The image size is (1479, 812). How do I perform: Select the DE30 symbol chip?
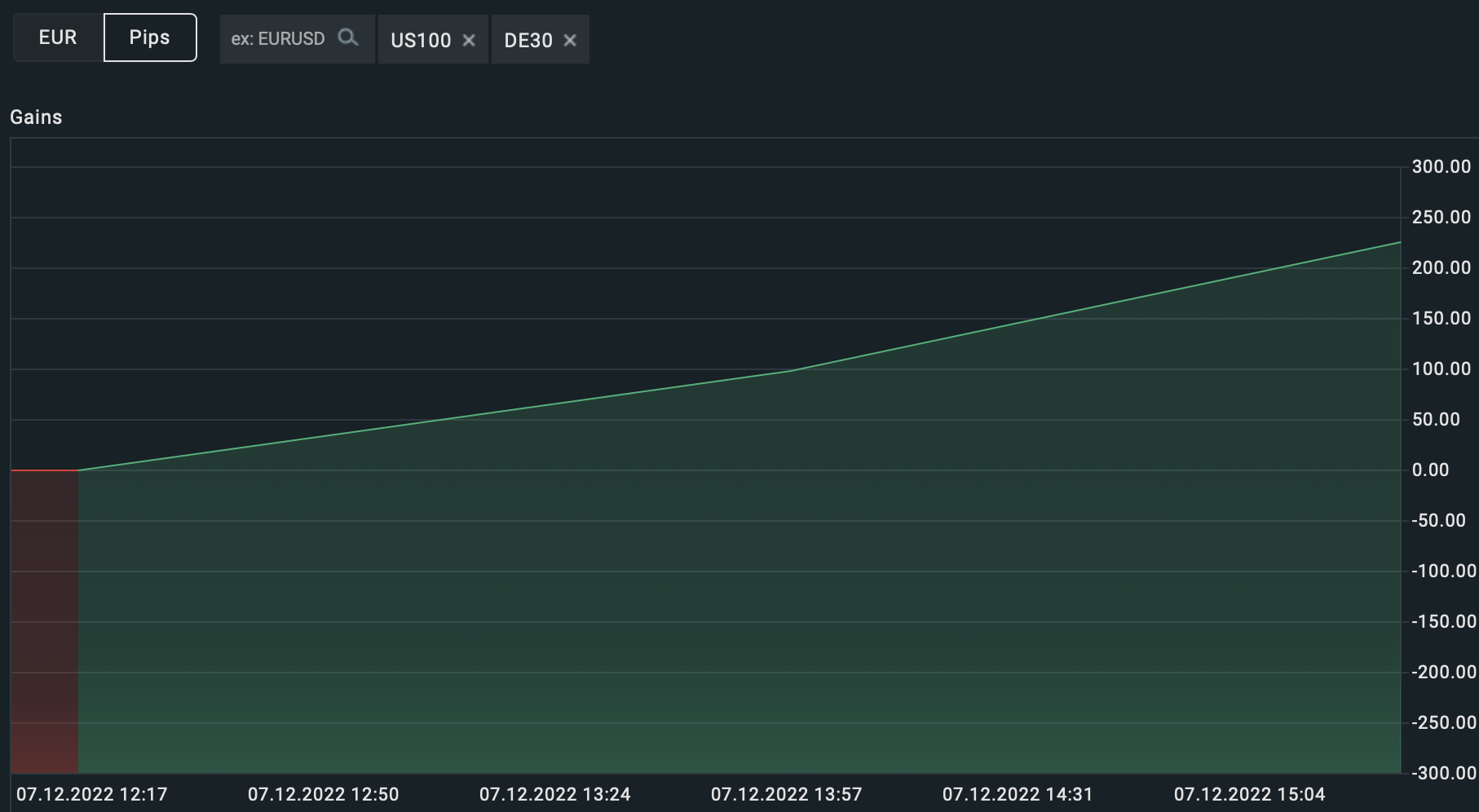coord(528,40)
